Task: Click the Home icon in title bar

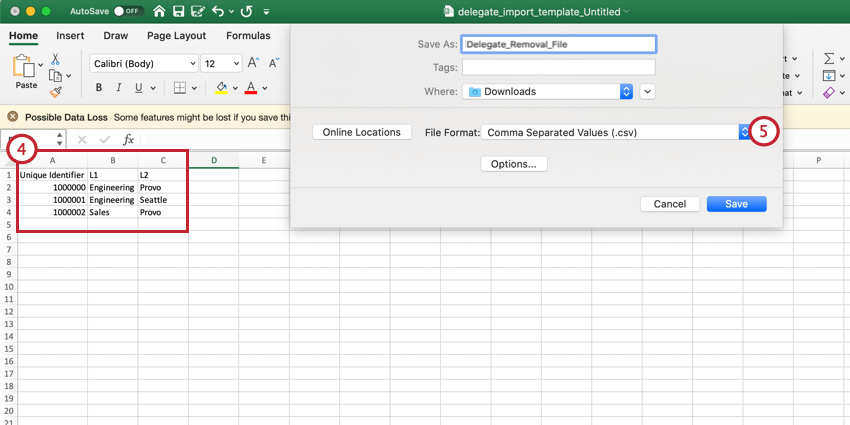Action: (160, 11)
